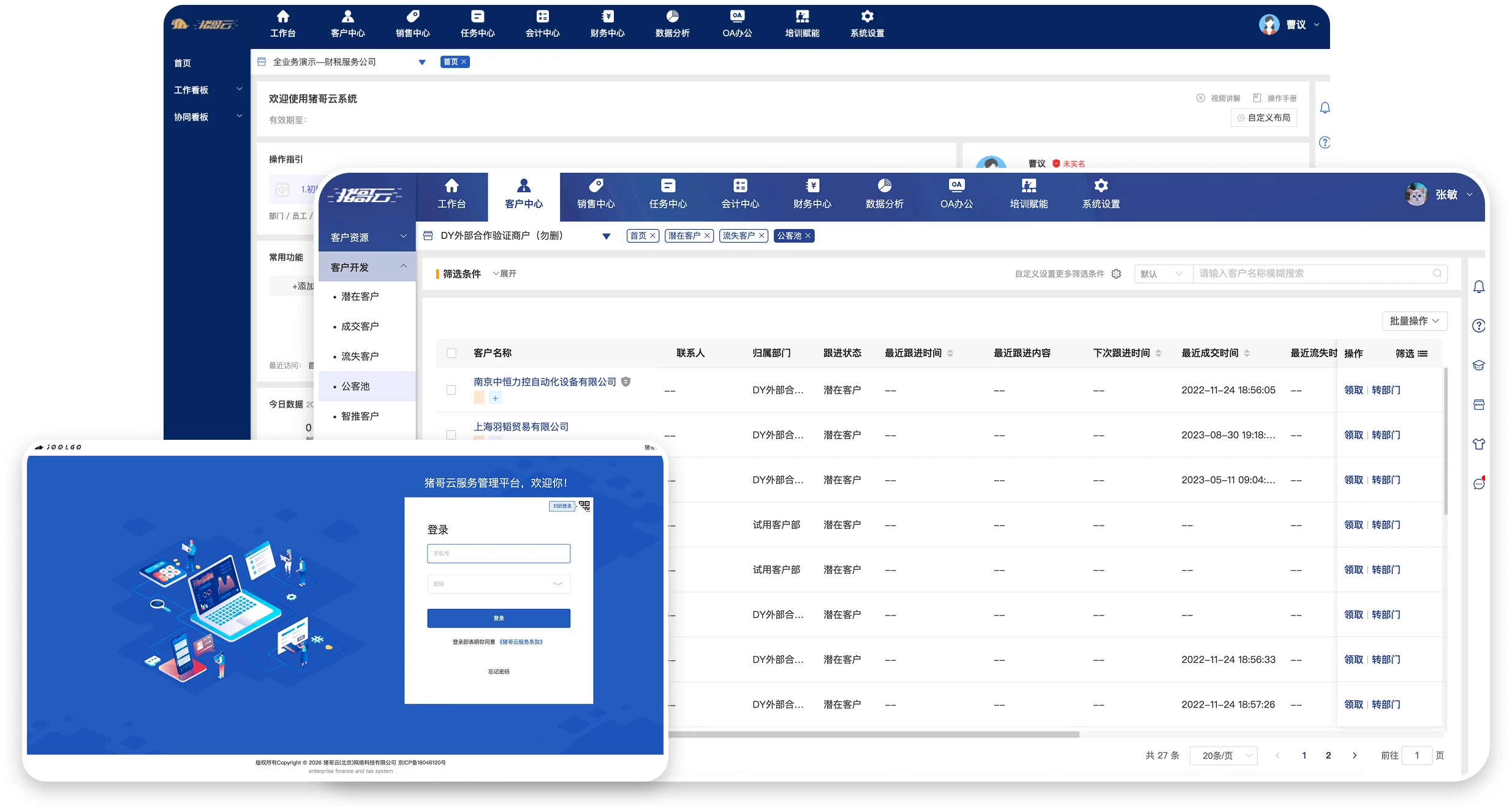Open 数据分析 in the 曹议 back window
The image size is (1512, 811).
672,25
